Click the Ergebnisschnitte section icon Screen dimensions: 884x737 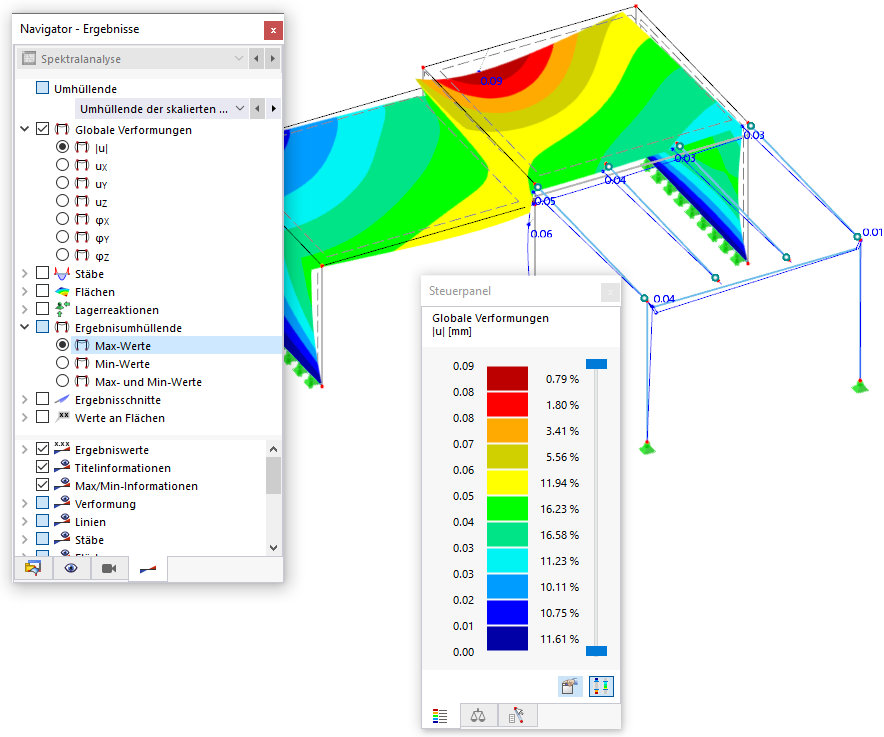coord(62,399)
